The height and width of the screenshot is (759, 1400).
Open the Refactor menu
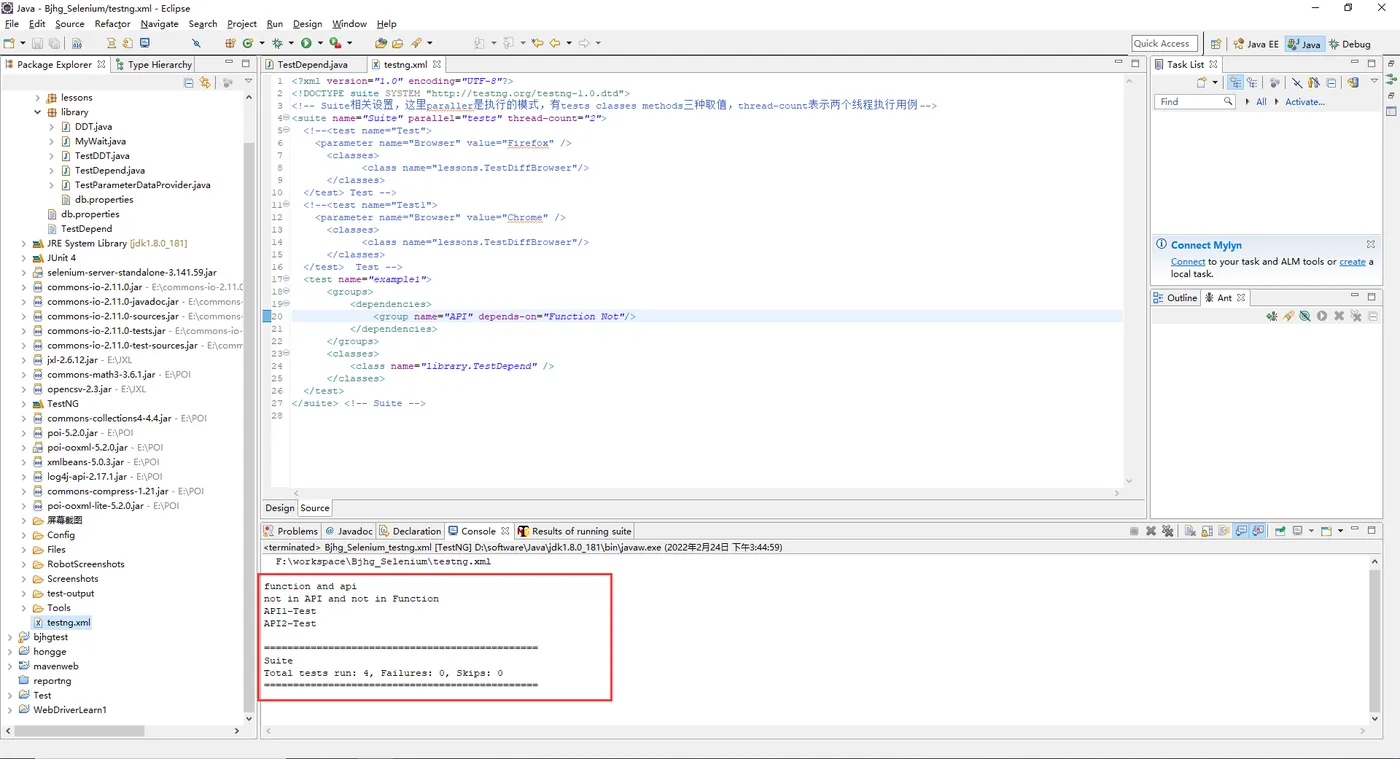(112, 24)
